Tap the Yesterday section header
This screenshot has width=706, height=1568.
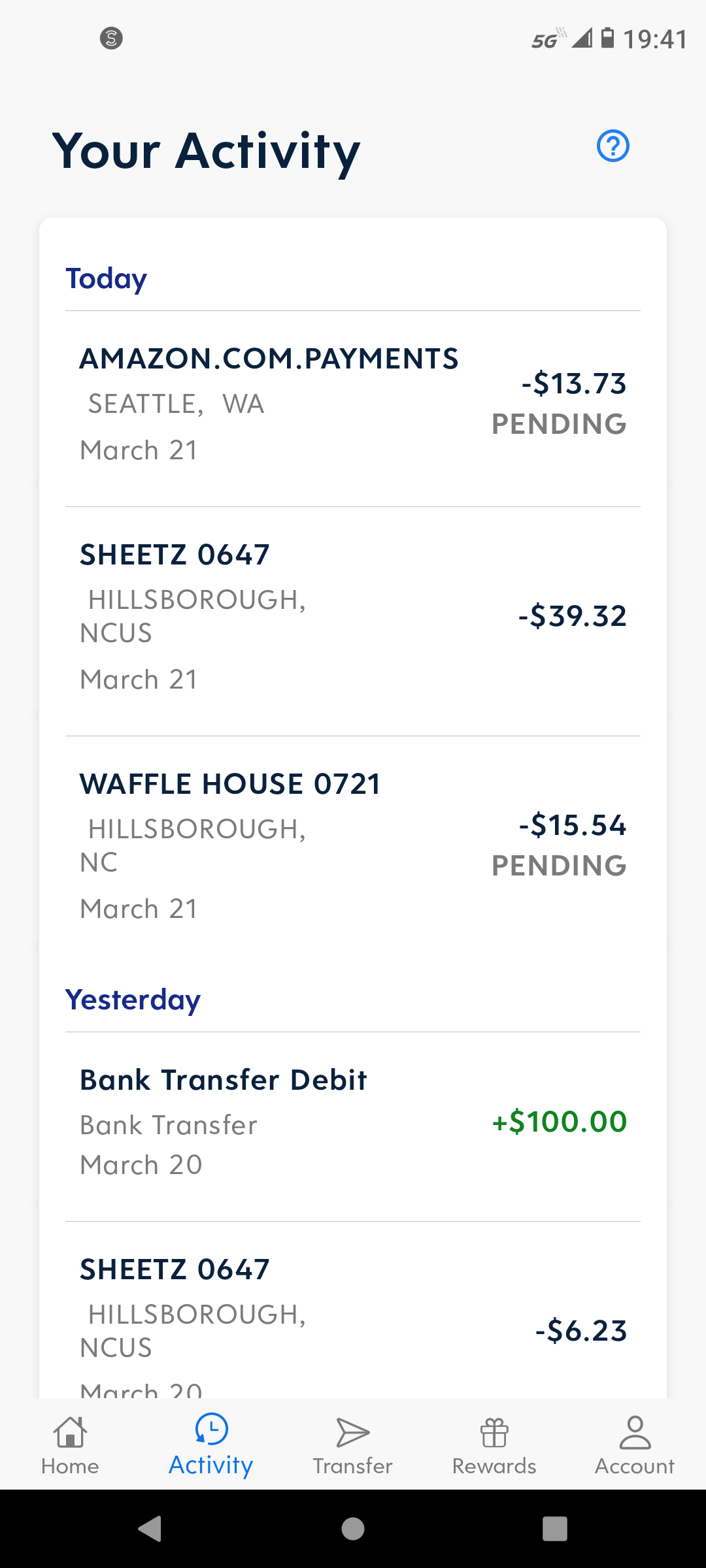coord(133,1000)
